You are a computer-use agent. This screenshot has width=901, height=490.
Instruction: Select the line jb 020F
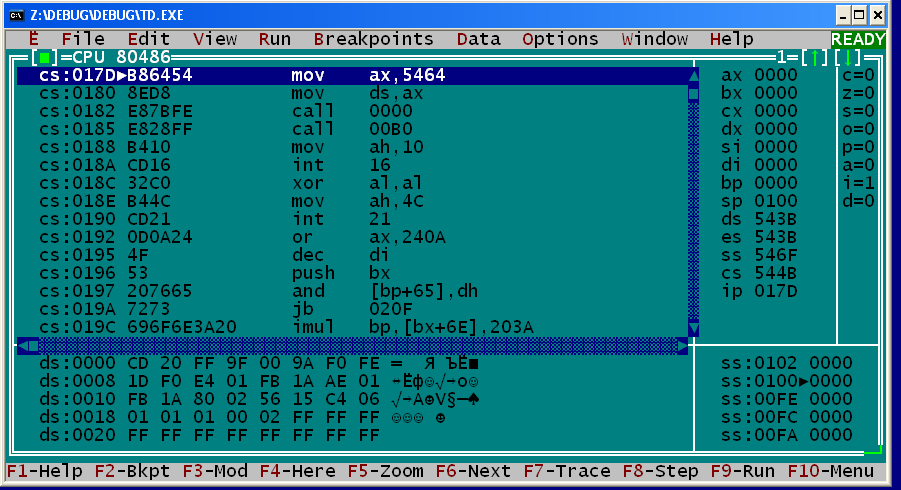[x=352, y=309]
